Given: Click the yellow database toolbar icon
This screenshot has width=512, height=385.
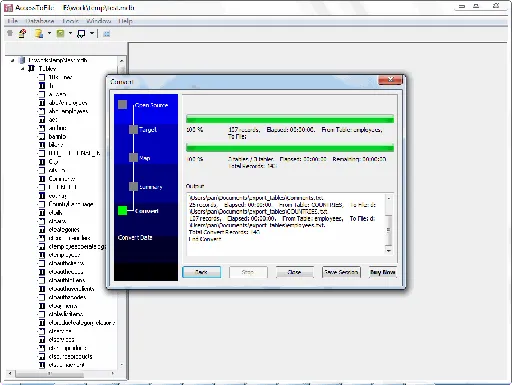Looking at the screenshot, I should (x=39, y=33).
